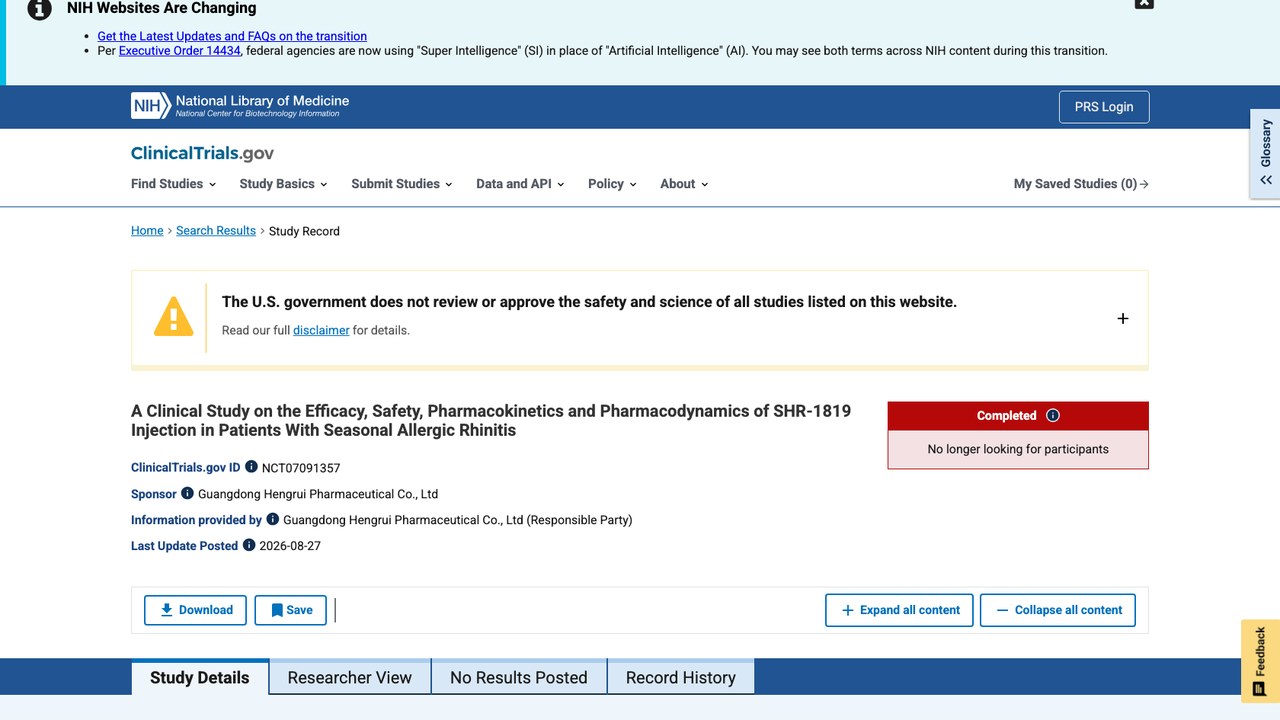Image resolution: width=1280 pixels, height=720 pixels.
Task: Switch to the Record History tab
Action: point(681,677)
